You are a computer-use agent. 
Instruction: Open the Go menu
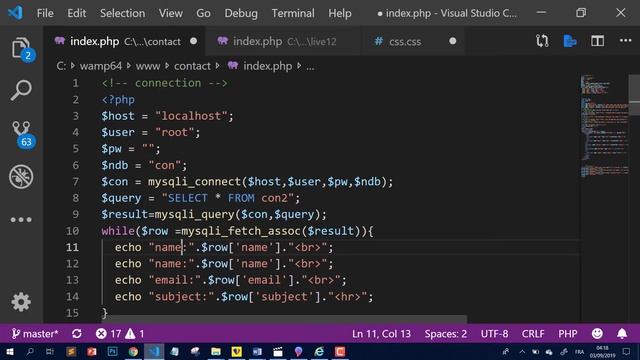coord(203,13)
